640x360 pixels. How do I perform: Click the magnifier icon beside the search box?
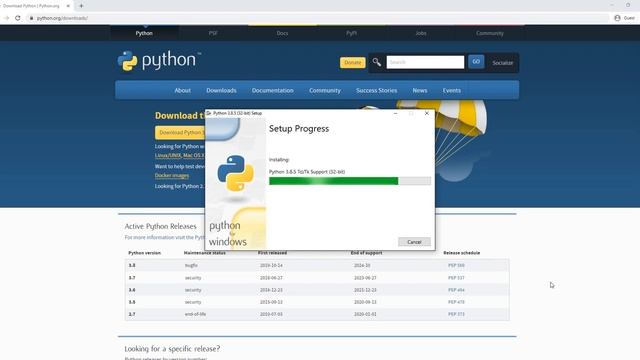pyautogui.click(x=377, y=62)
